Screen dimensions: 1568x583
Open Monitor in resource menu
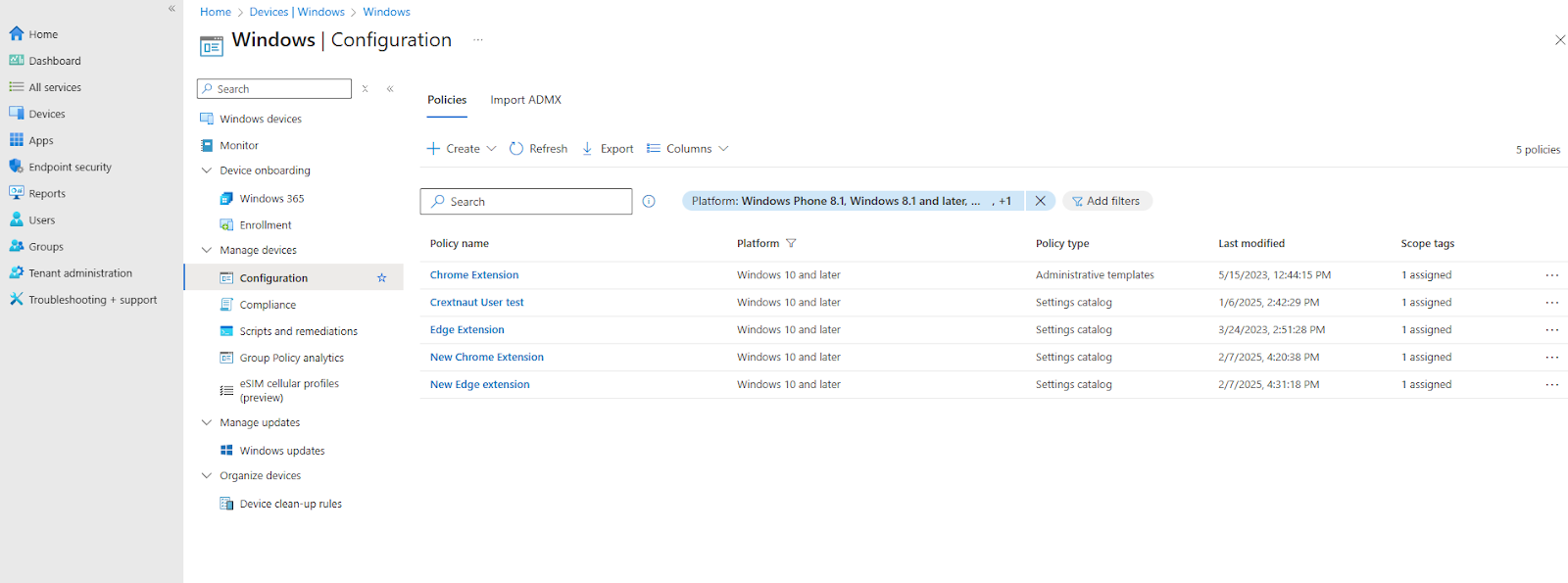[238, 145]
